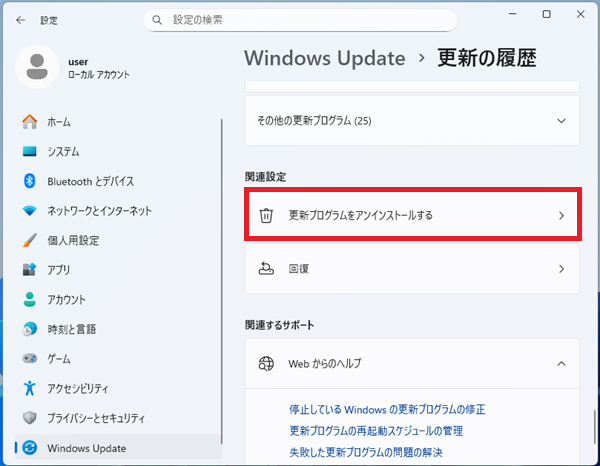The height and width of the screenshot is (466, 600).
Task: Go to アプリ settings in the sidebar
Action: click(58, 270)
